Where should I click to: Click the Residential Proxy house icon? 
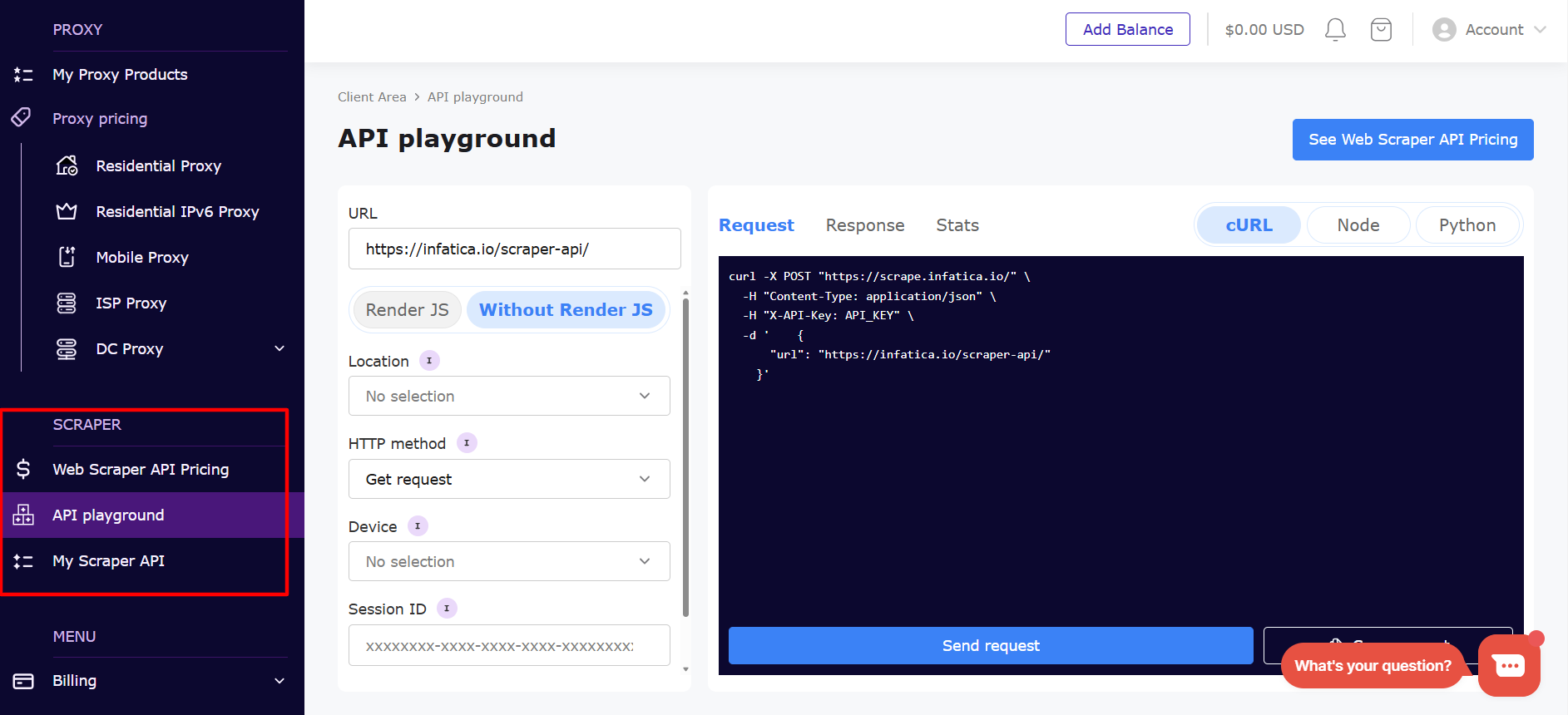click(67, 165)
